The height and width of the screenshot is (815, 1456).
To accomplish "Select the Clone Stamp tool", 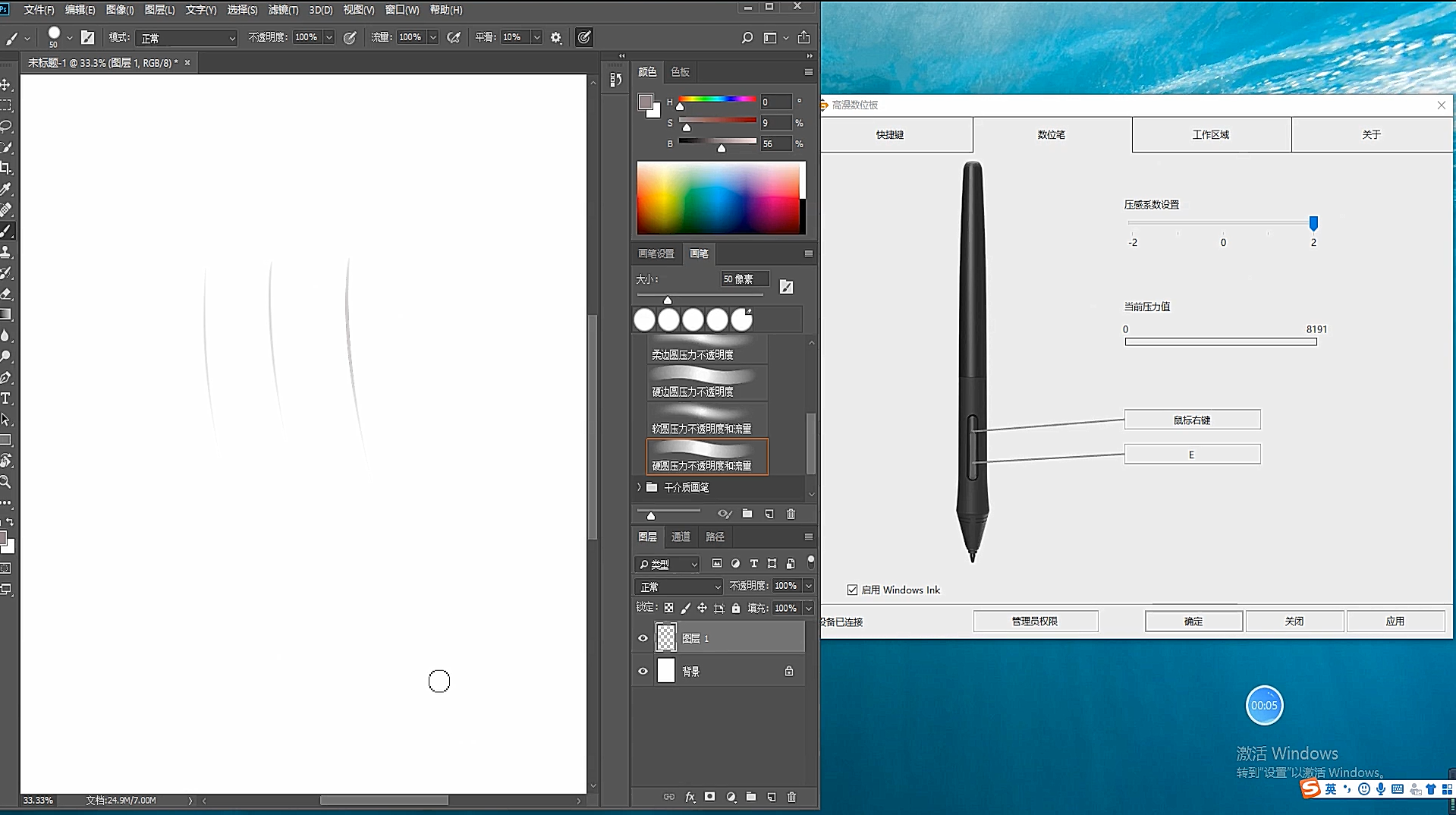I will click(5, 251).
